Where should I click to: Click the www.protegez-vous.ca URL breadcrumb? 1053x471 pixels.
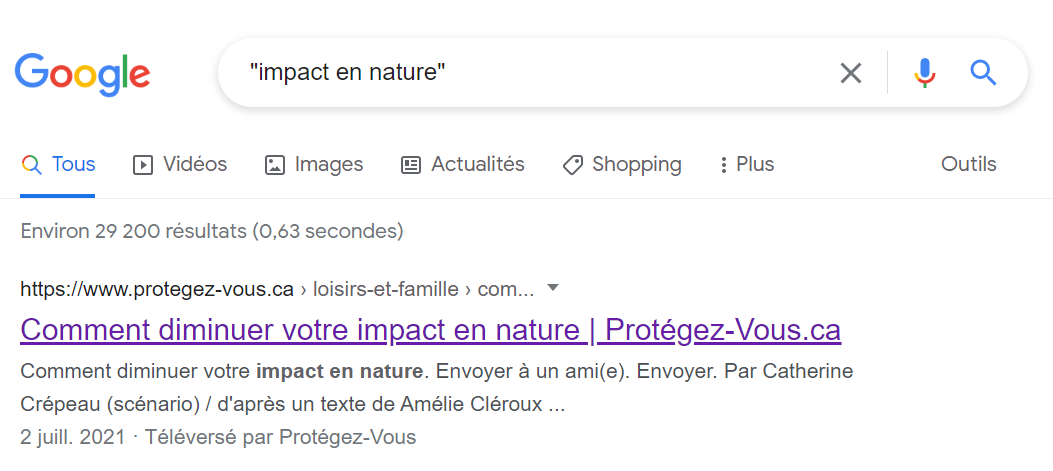157,290
